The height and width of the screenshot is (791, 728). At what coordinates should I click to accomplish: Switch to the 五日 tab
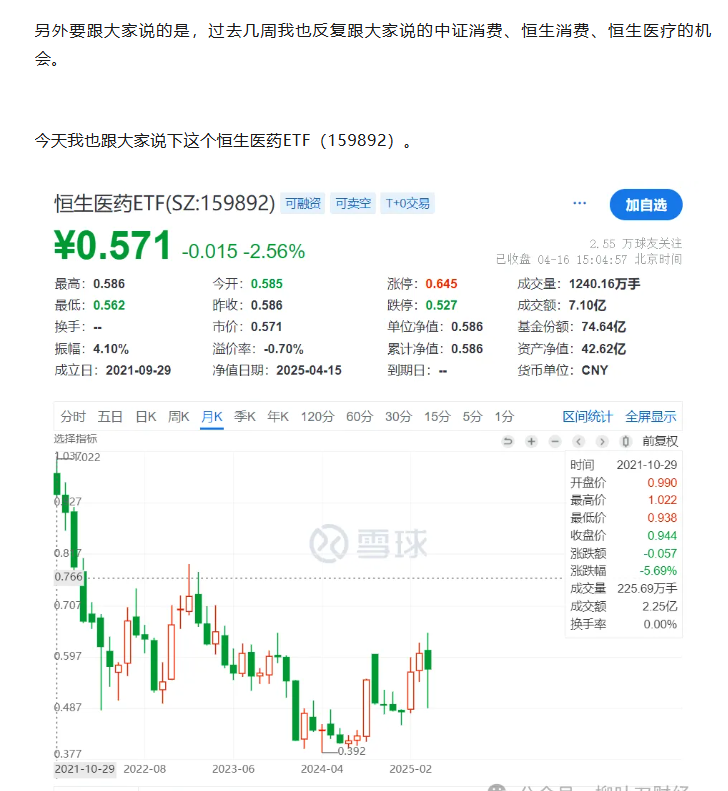tap(110, 417)
